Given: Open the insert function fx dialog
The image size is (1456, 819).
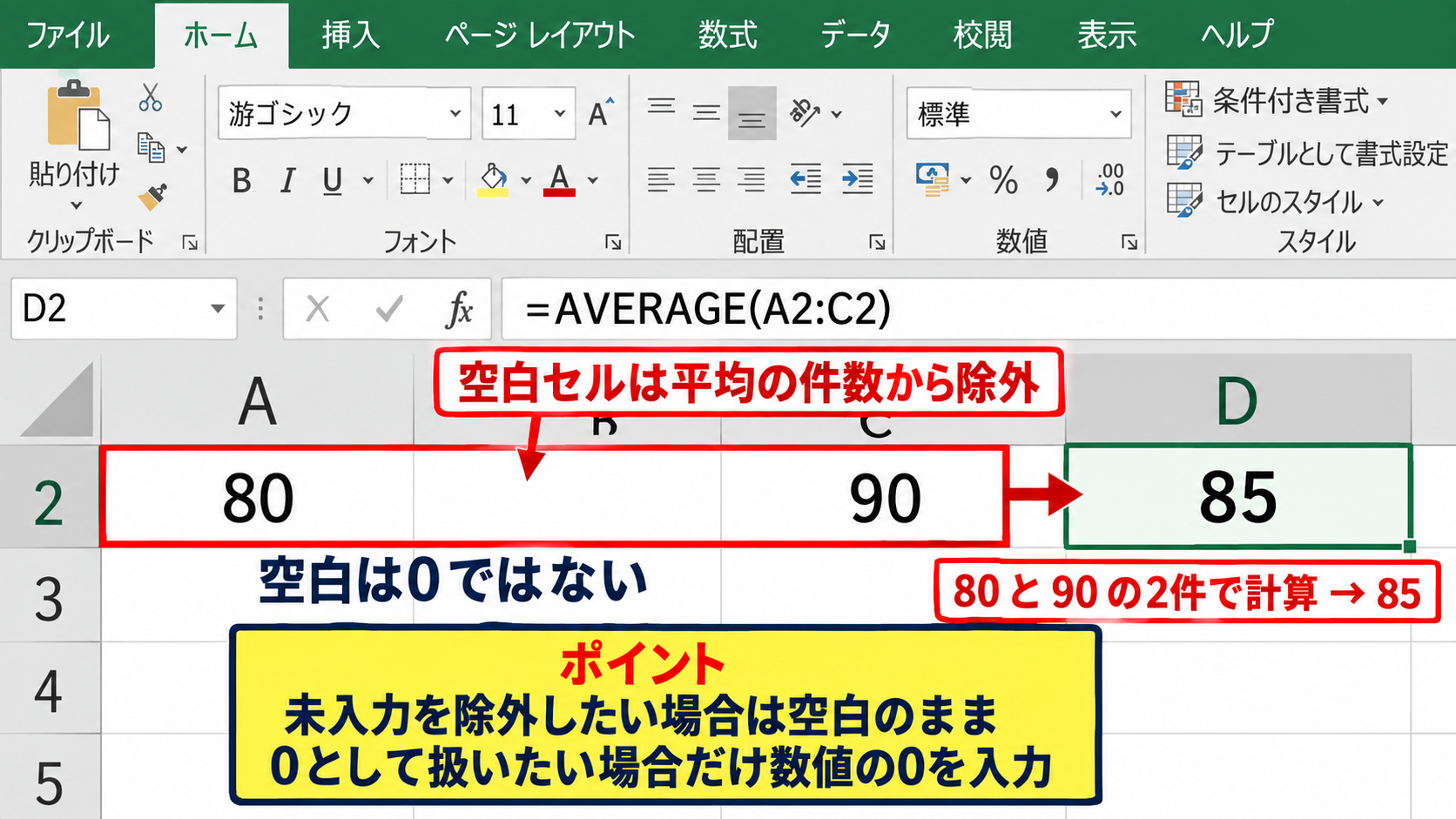Looking at the screenshot, I should (459, 308).
